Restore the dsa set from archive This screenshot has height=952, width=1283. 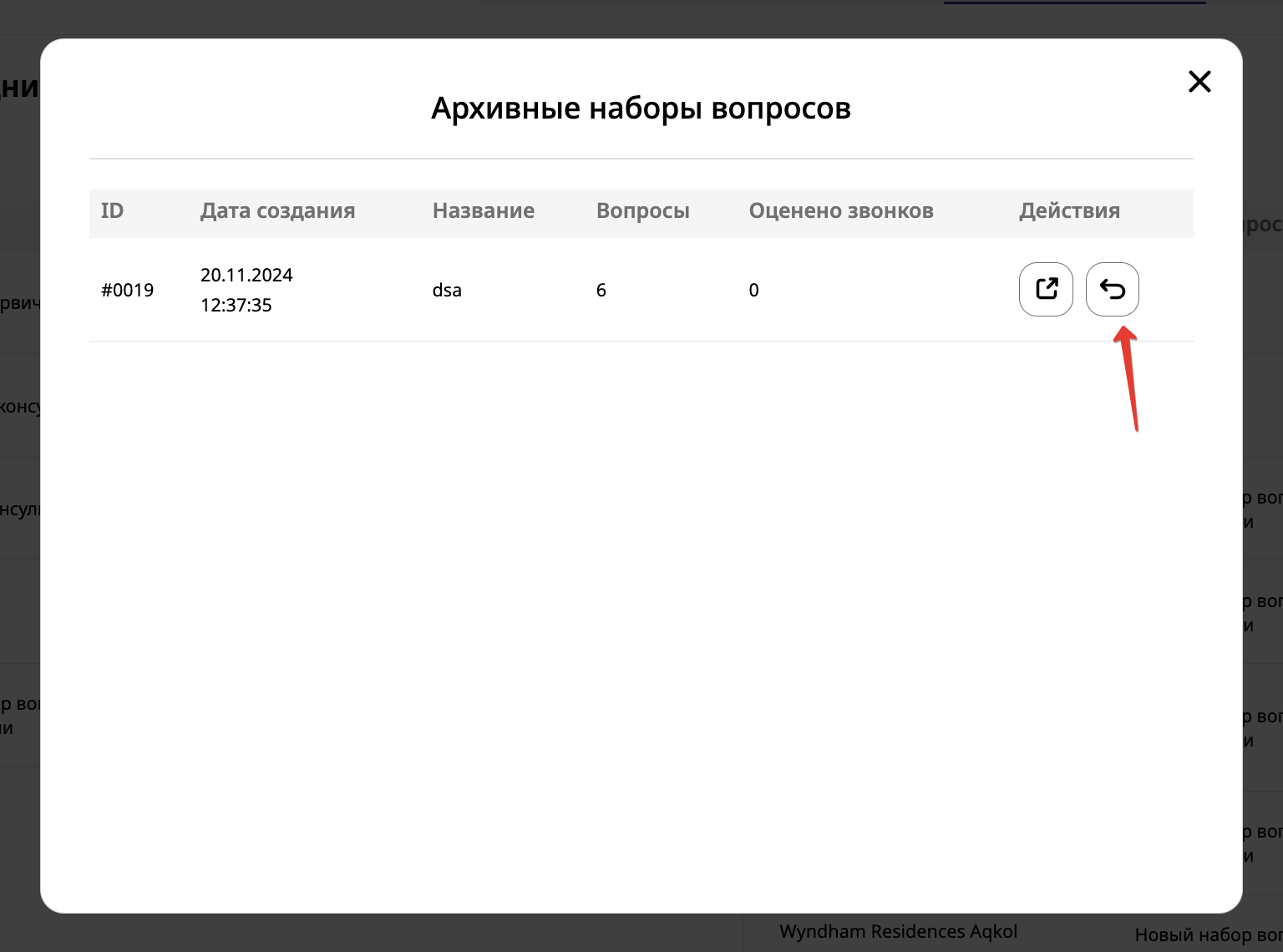coord(1112,290)
